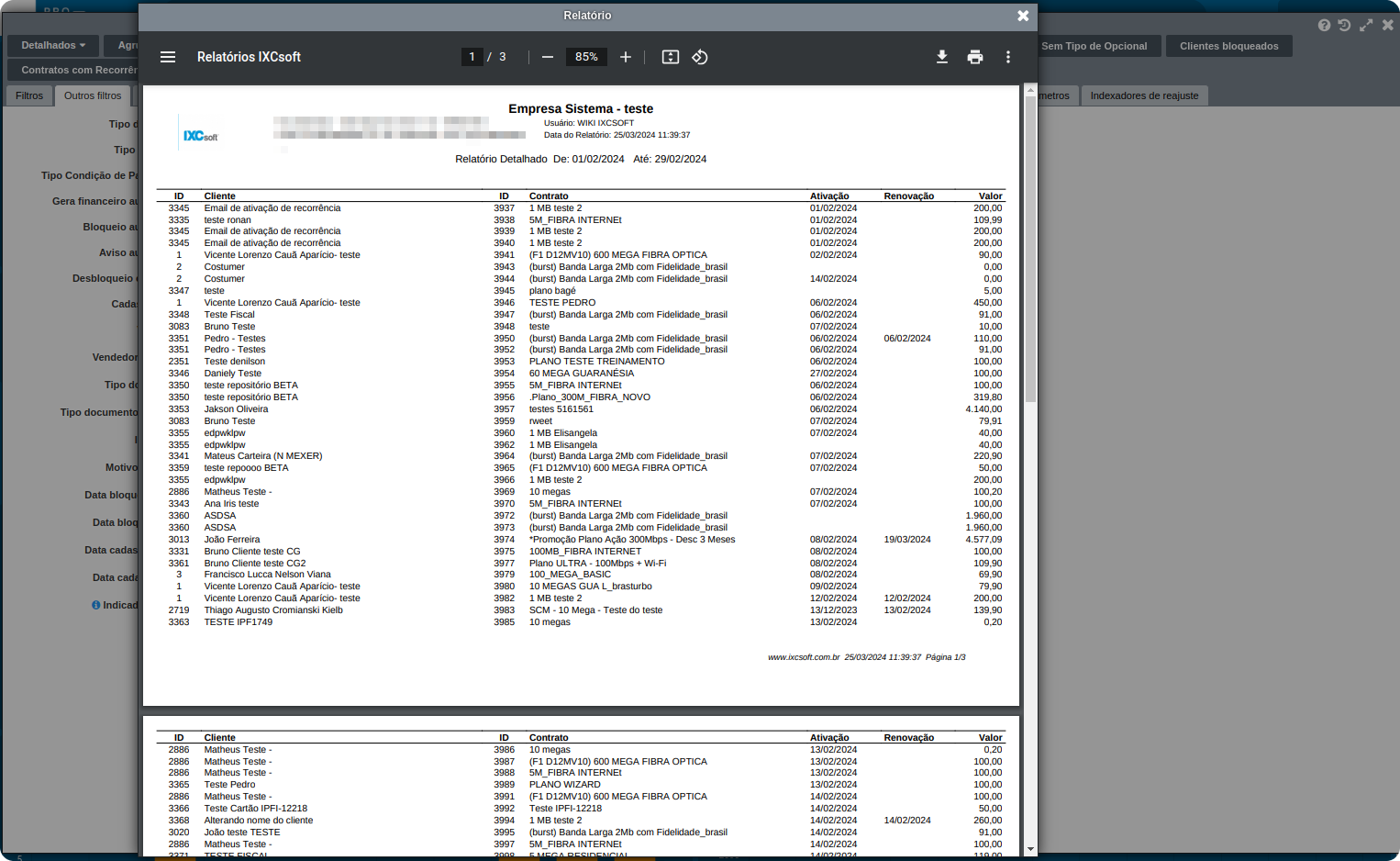1400x861 pixels.
Task: Click contract 10 MEGAS GUA L_brasturbo
Action: point(591,587)
